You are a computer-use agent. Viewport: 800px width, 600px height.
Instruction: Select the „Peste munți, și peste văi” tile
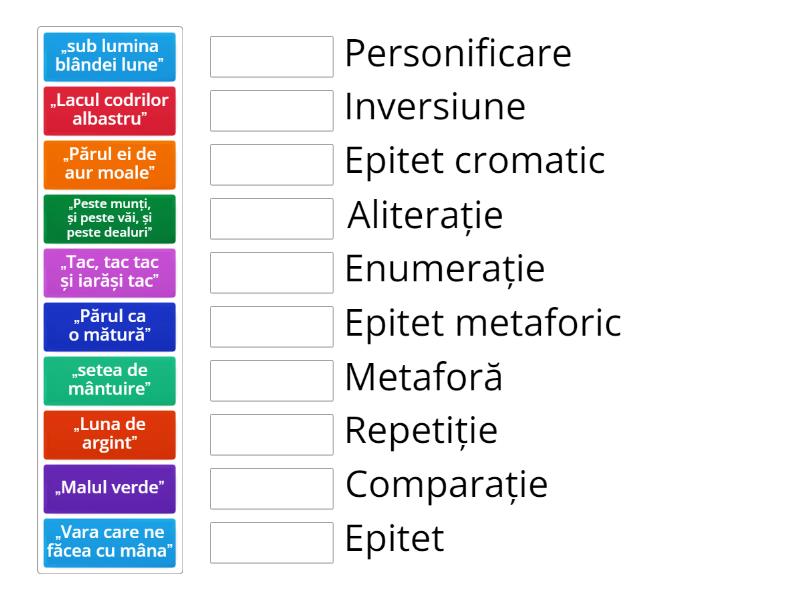click(x=110, y=219)
